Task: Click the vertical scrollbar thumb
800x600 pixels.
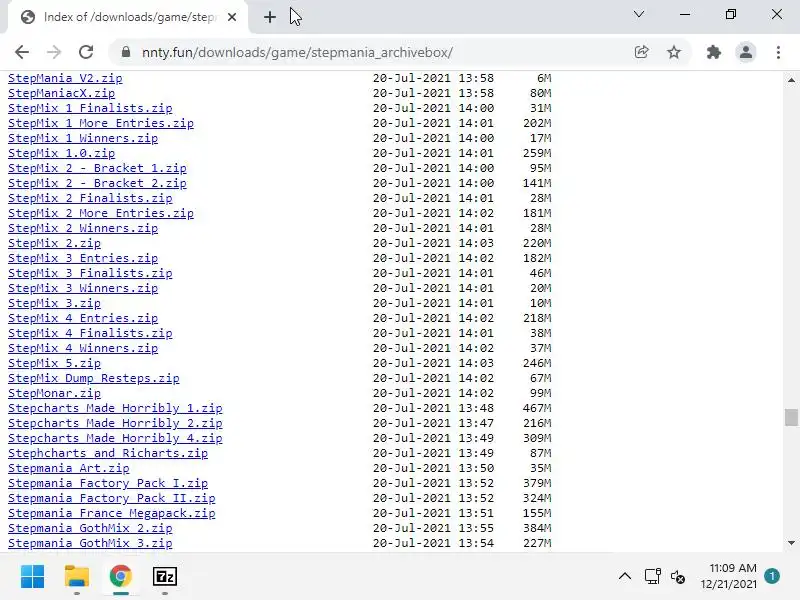Action: 791,417
